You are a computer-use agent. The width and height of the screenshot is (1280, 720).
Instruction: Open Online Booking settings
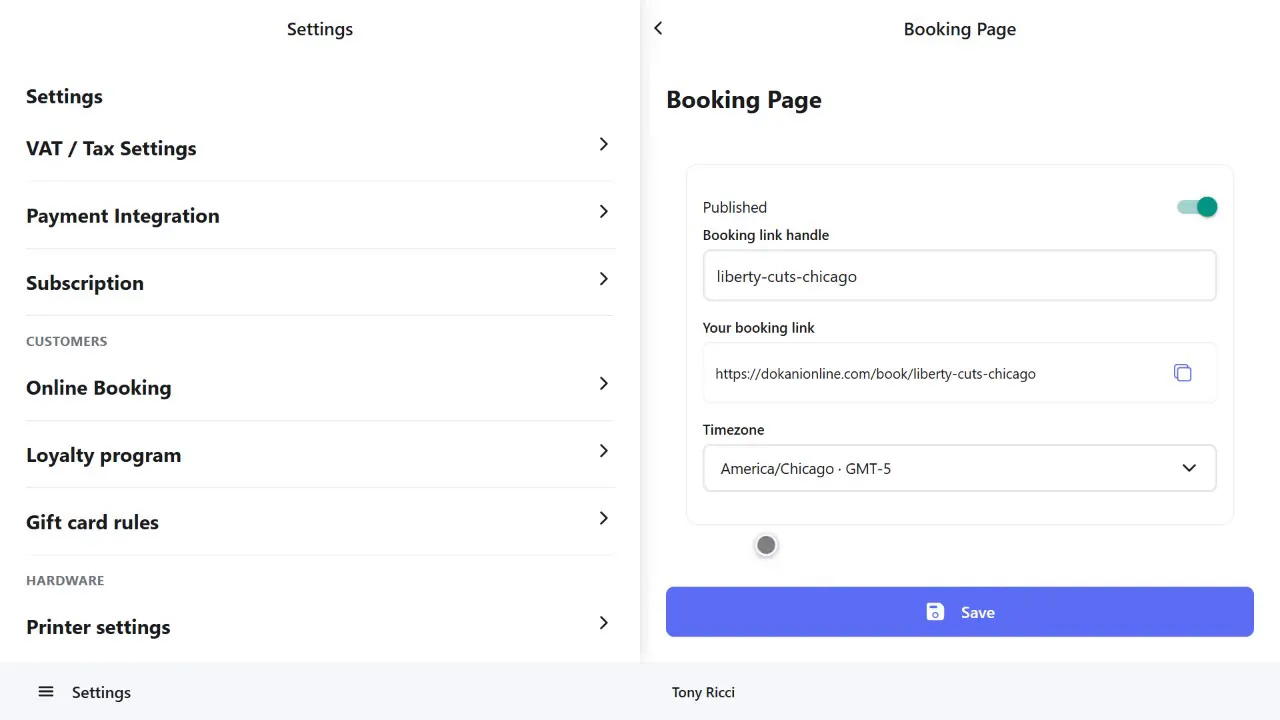tap(319, 387)
